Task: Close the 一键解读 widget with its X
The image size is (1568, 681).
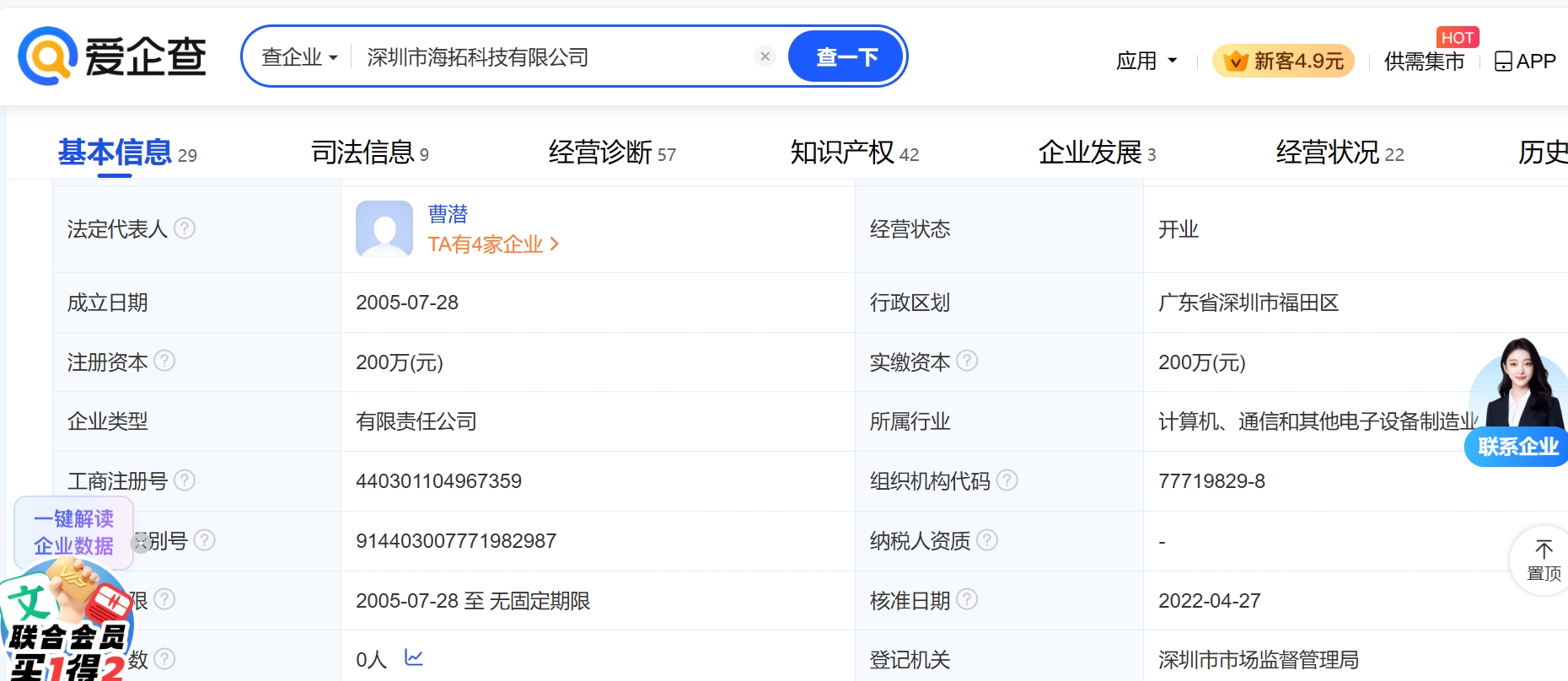Action: (x=141, y=542)
